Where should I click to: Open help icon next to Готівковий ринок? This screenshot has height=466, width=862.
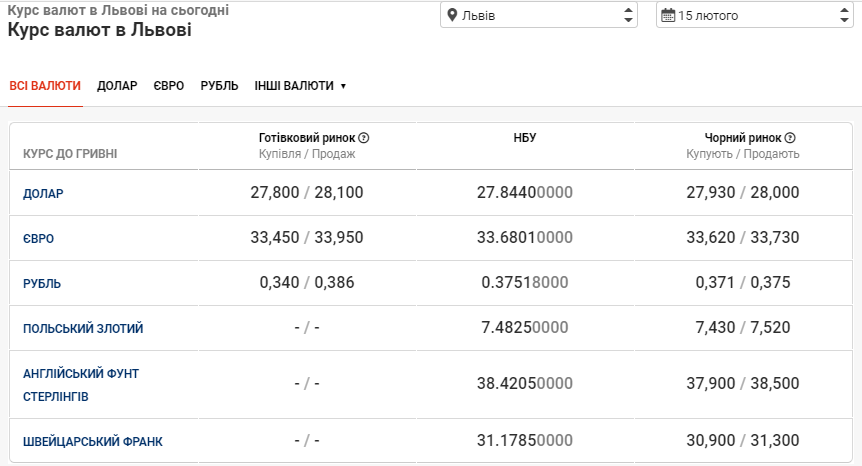pyautogui.click(x=363, y=138)
